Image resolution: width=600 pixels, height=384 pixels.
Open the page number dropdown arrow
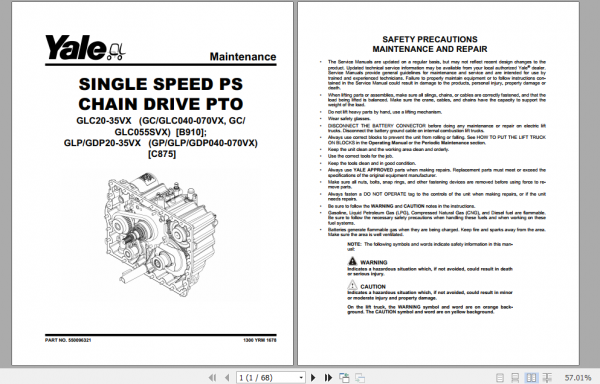click(x=301, y=378)
